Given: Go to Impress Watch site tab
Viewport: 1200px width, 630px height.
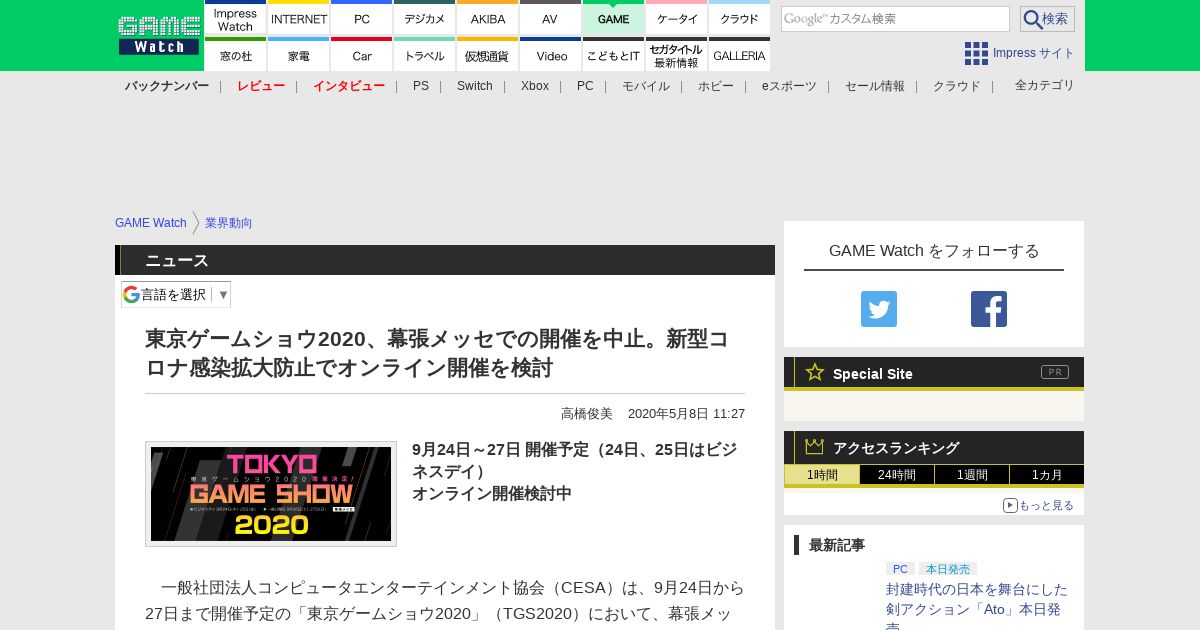Looking at the screenshot, I should [x=235, y=18].
